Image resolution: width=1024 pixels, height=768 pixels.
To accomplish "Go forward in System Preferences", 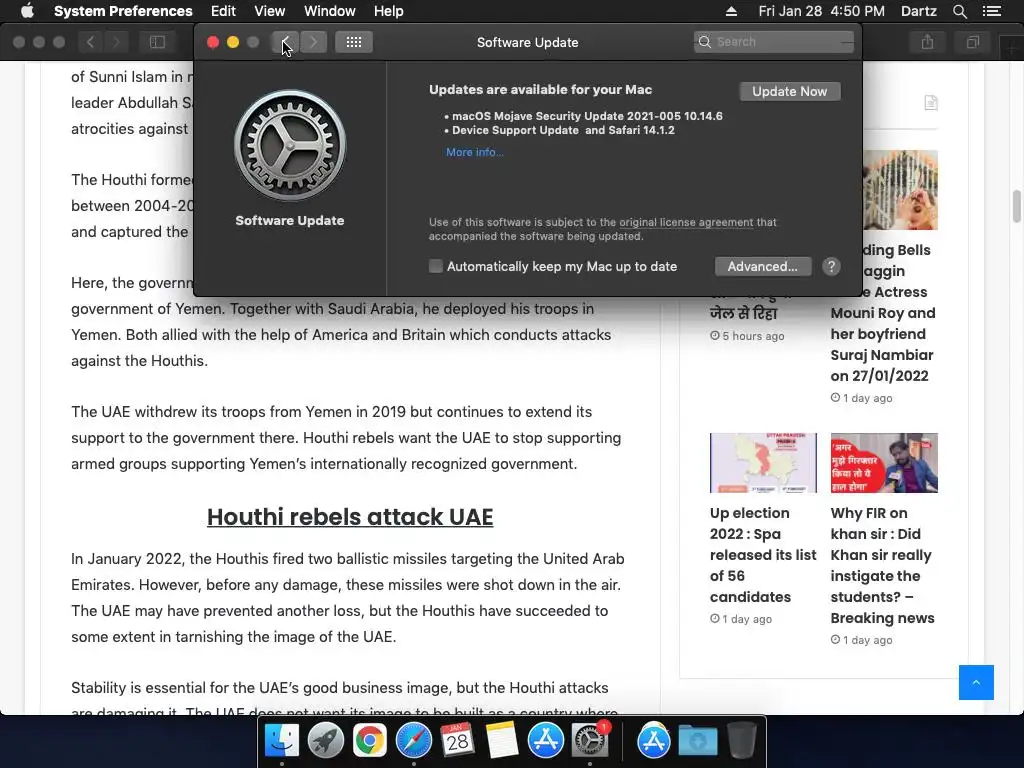I will (313, 42).
